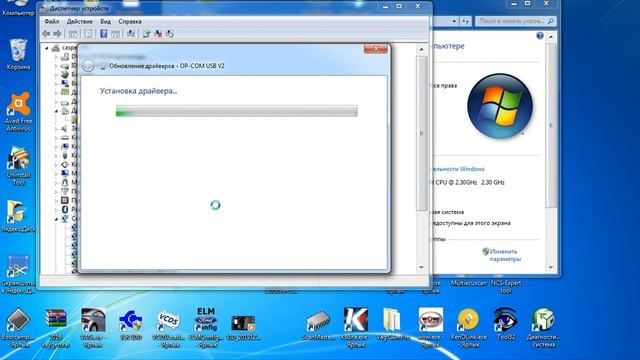
Task: Open VCDS desktop shortcut
Action: point(168,328)
